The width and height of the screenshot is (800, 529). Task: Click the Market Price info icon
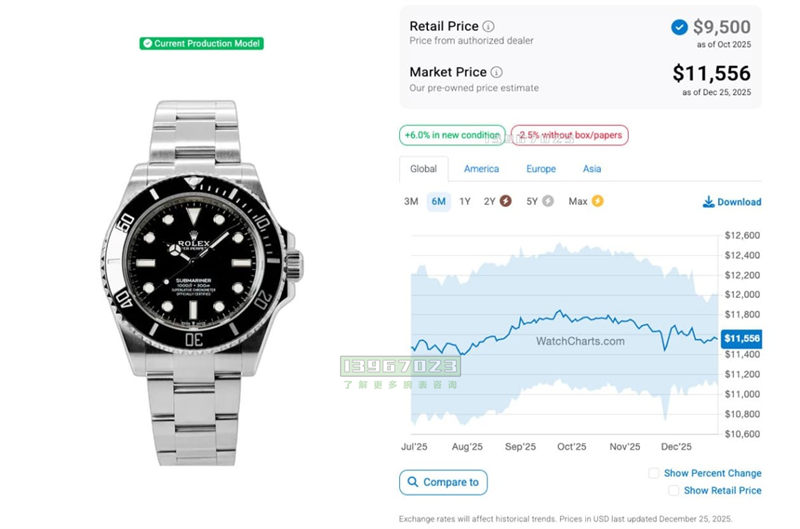[497, 72]
